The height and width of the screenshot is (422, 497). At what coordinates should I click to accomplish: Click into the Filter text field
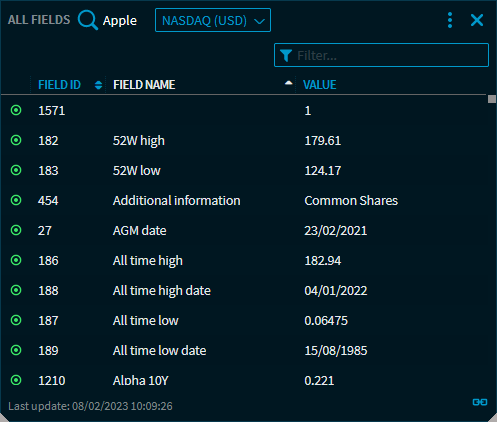pyautogui.click(x=381, y=55)
